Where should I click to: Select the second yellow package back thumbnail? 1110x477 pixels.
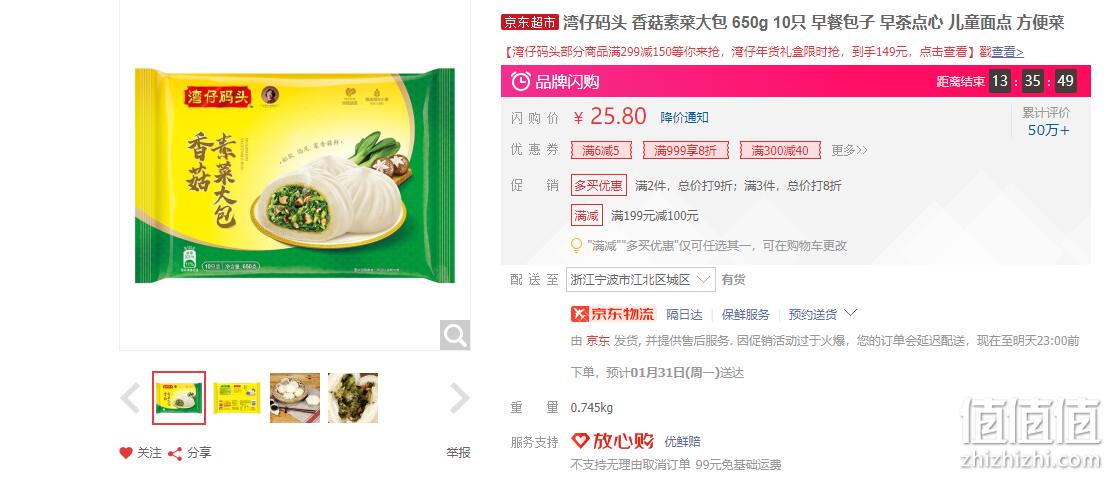[237, 398]
